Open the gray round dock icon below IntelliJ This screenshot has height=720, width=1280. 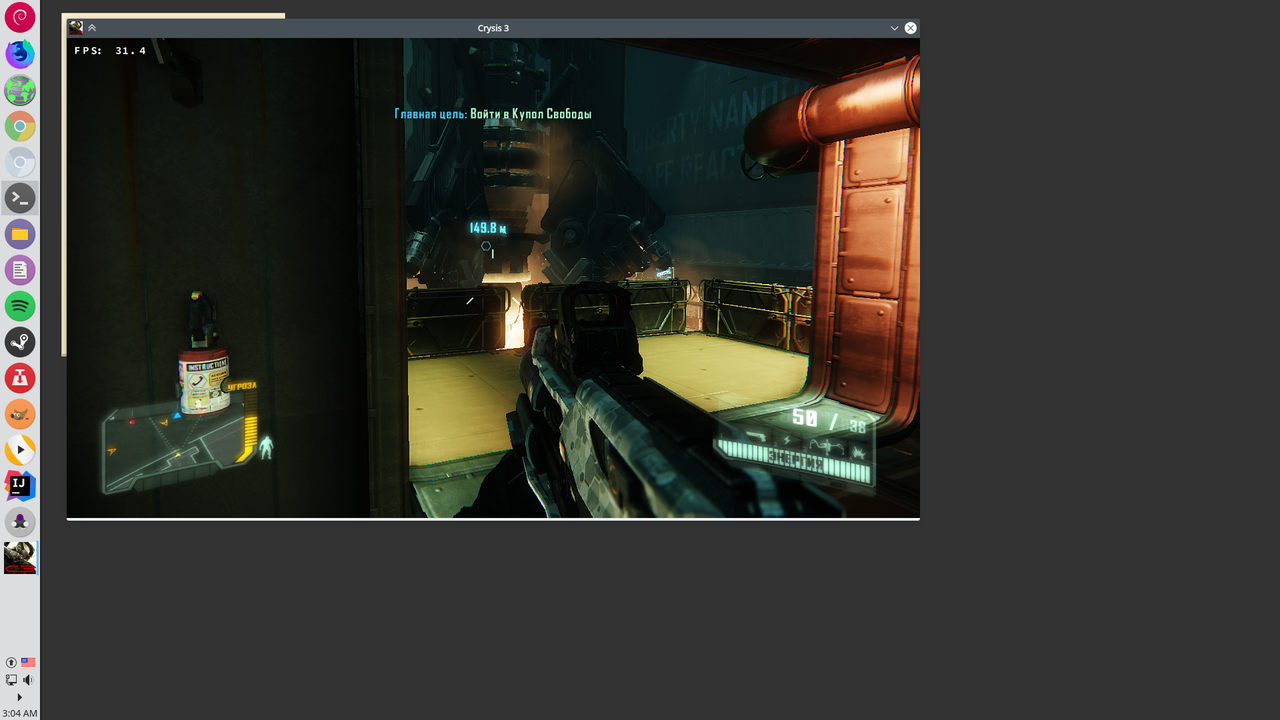(x=20, y=522)
